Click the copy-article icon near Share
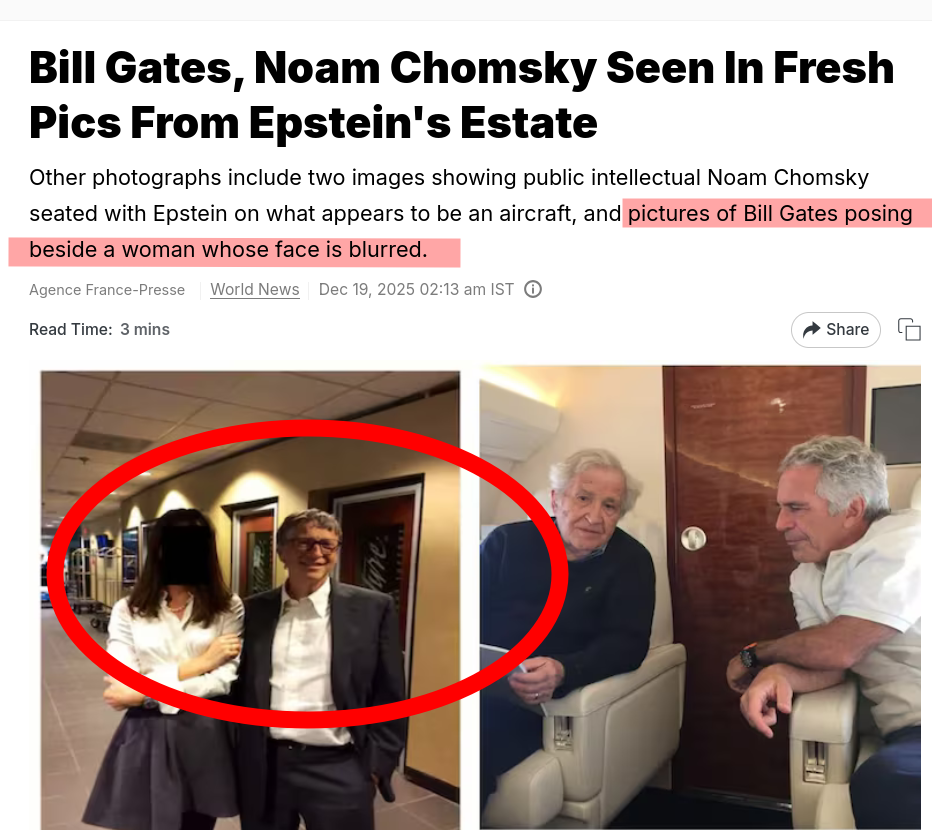932x830 pixels. click(x=908, y=329)
